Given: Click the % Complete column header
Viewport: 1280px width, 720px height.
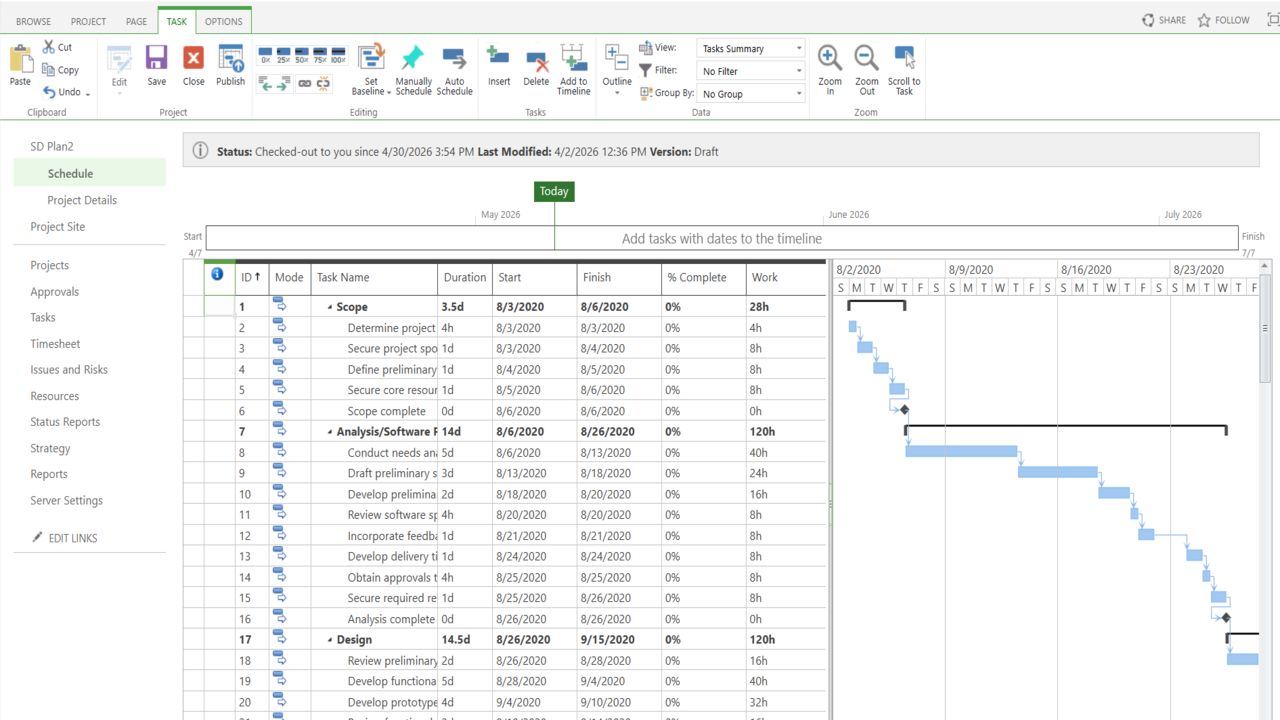Looking at the screenshot, I should [x=704, y=278].
